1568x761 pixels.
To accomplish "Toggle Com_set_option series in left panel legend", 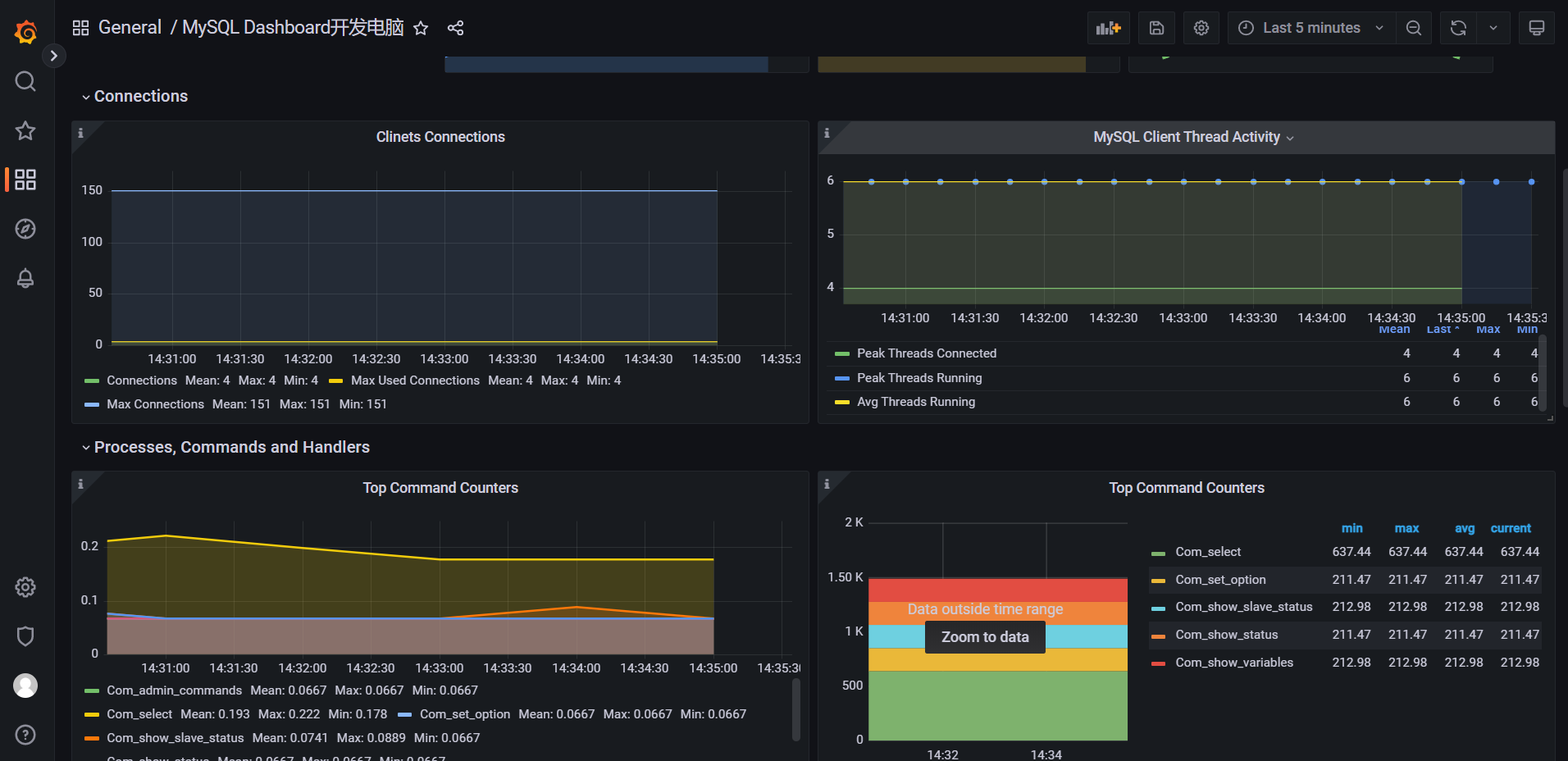I will [465, 714].
